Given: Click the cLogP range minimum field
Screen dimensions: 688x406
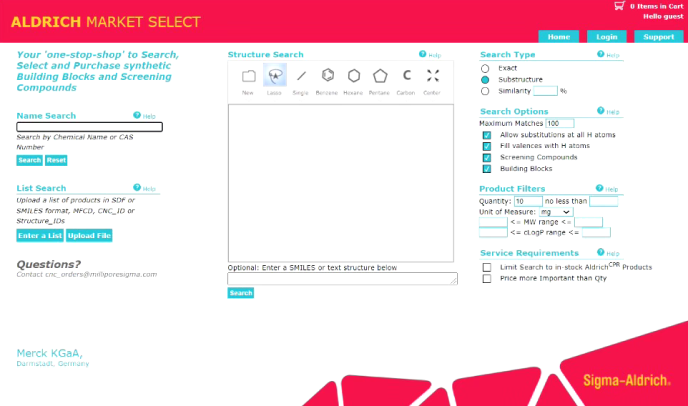Looking at the screenshot, I should (x=493, y=232).
